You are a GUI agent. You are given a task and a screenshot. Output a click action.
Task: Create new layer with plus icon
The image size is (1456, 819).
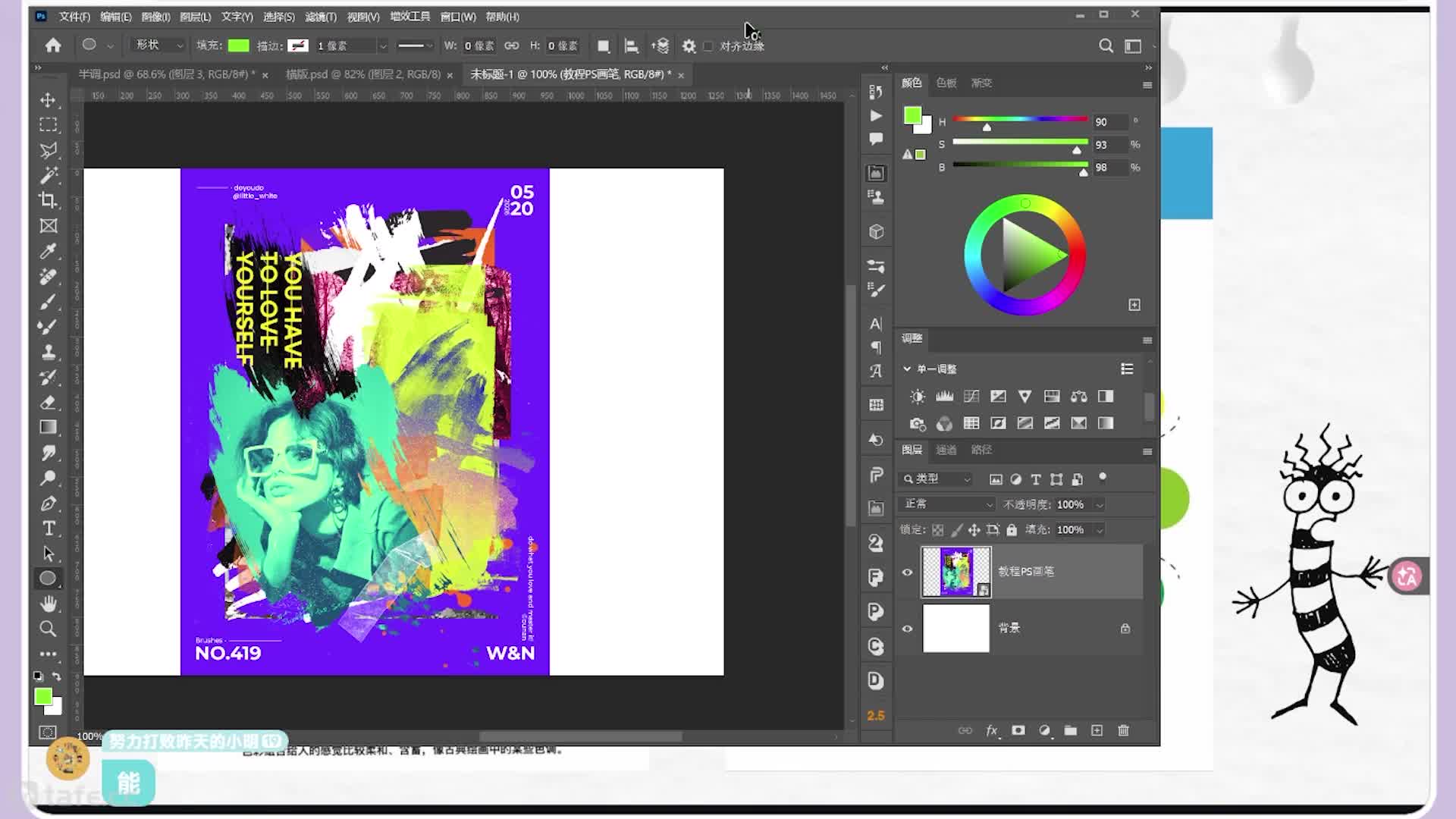(x=1097, y=730)
